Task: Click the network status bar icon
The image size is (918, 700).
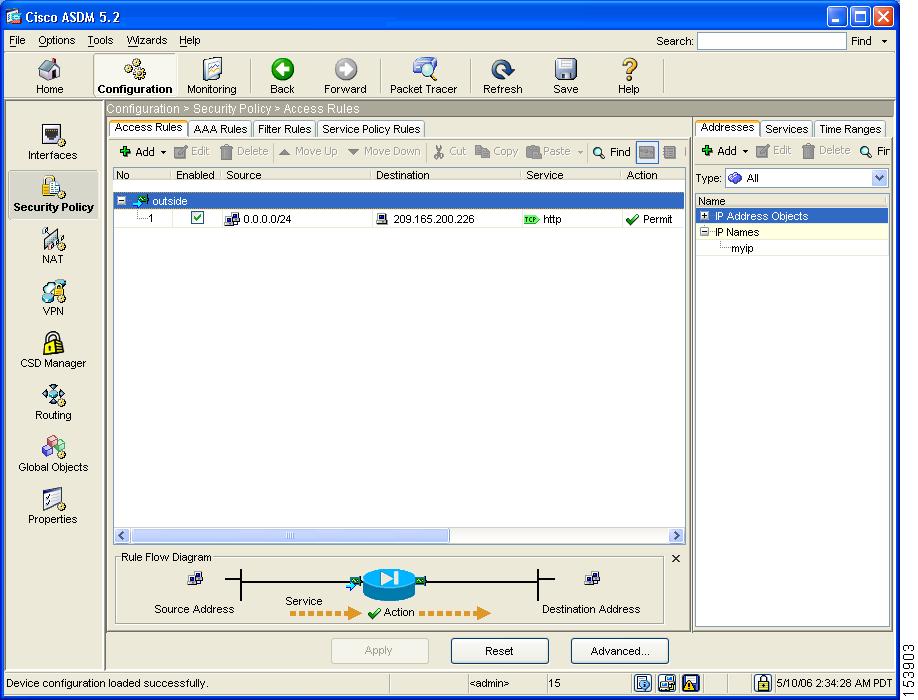Action: pos(667,682)
